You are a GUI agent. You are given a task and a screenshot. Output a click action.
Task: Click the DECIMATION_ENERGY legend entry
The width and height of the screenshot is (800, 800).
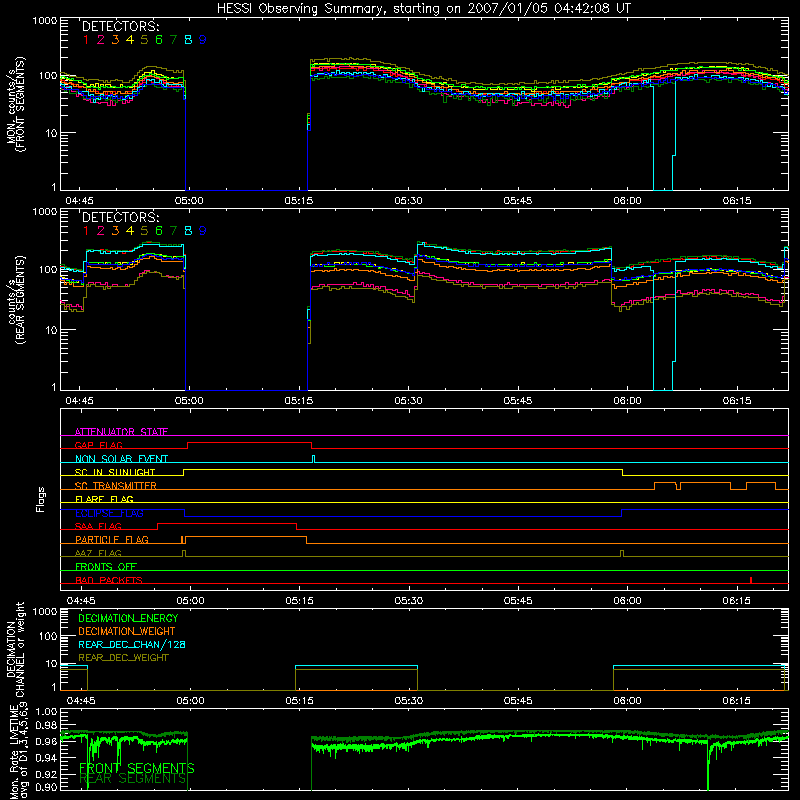pos(128,618)
